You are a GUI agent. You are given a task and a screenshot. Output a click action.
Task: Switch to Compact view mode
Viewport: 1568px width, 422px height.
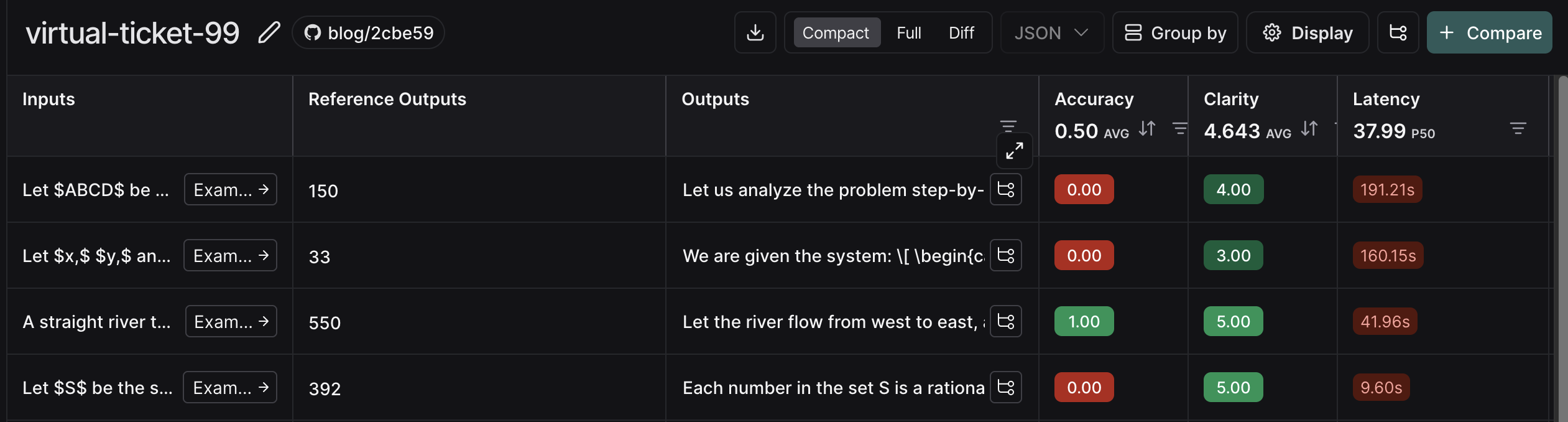click(836, 32)
